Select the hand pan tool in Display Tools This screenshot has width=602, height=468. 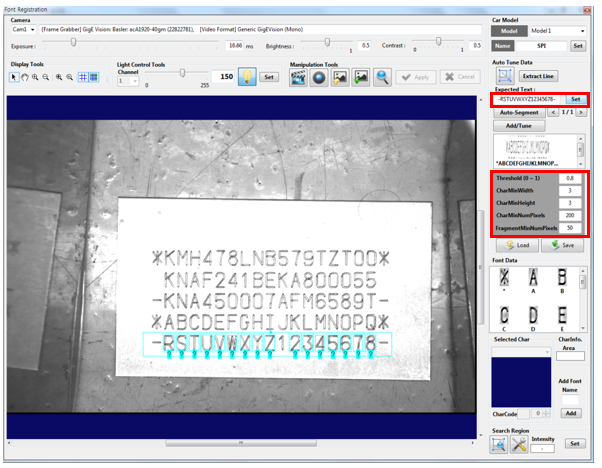[25, 77]
